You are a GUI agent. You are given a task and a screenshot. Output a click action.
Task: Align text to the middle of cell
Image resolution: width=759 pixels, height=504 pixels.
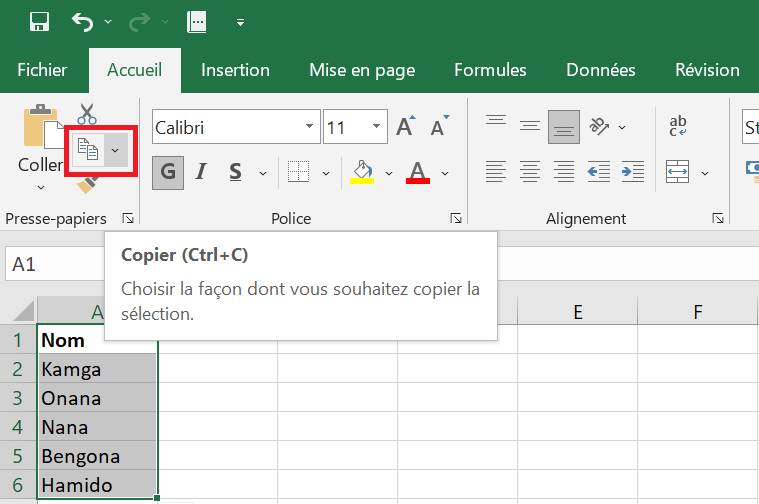pos(530,127)
